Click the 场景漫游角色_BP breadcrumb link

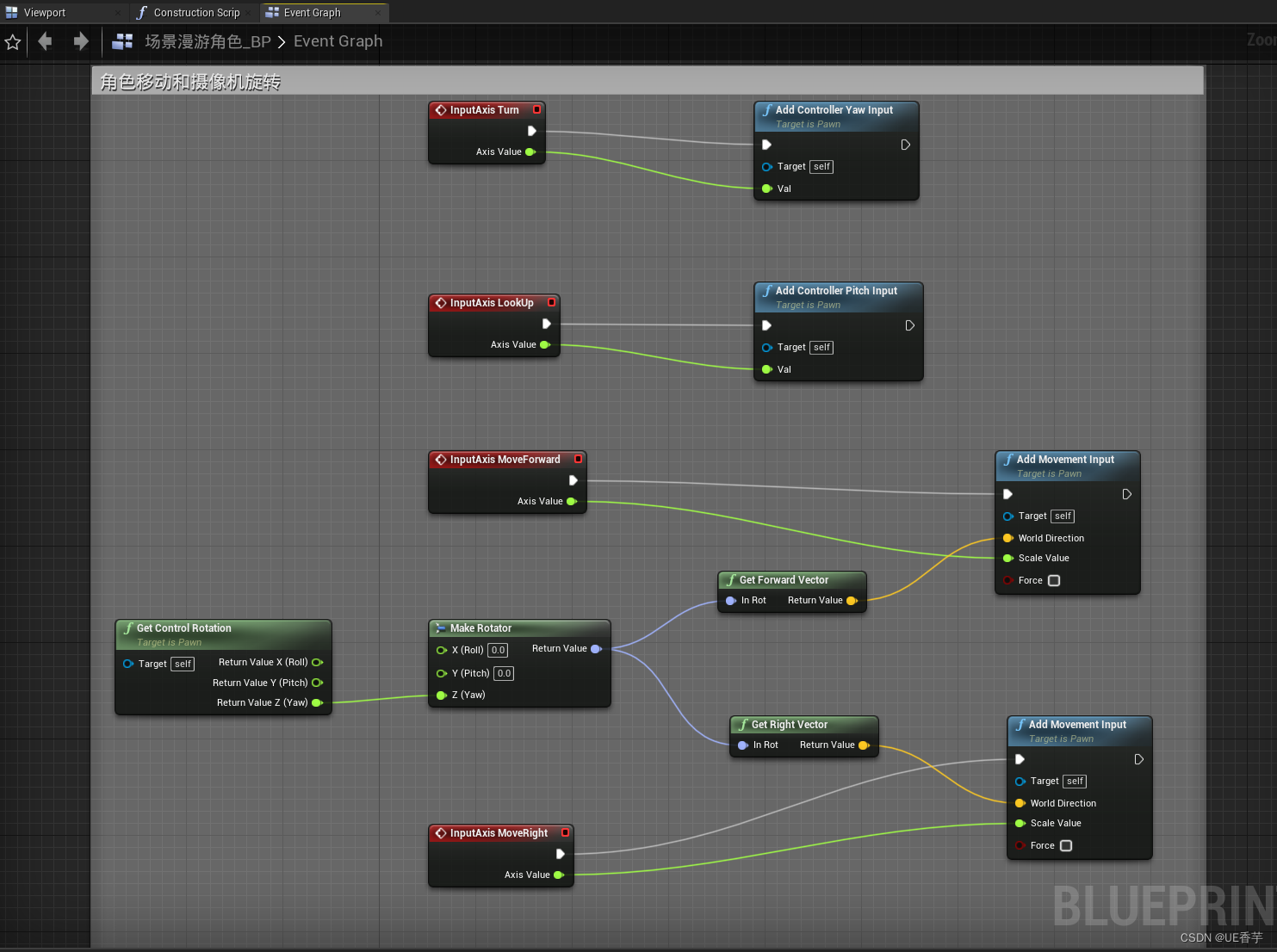[x=208, y=41]
